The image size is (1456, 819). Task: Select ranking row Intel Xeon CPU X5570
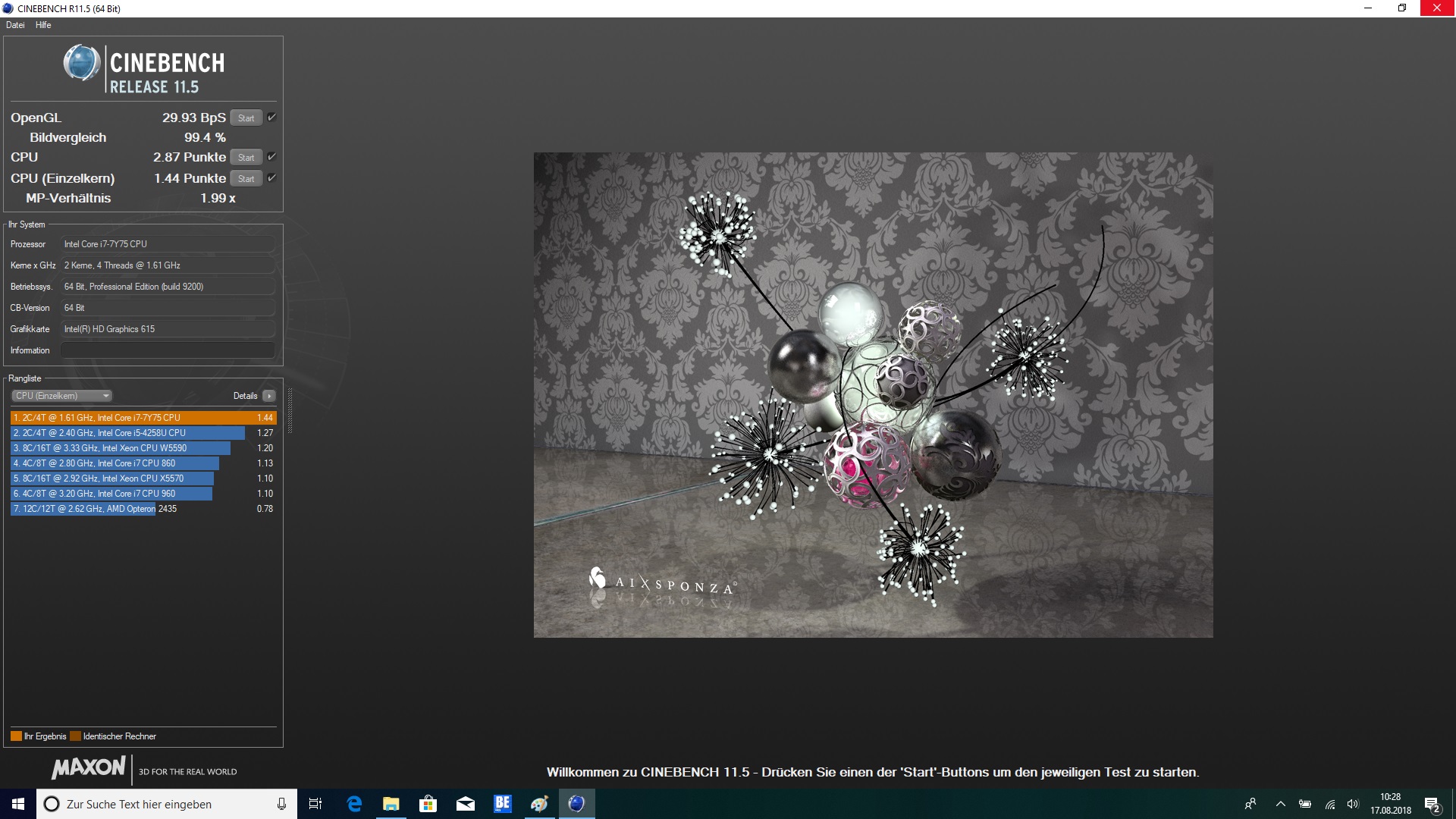coord(143,479)
